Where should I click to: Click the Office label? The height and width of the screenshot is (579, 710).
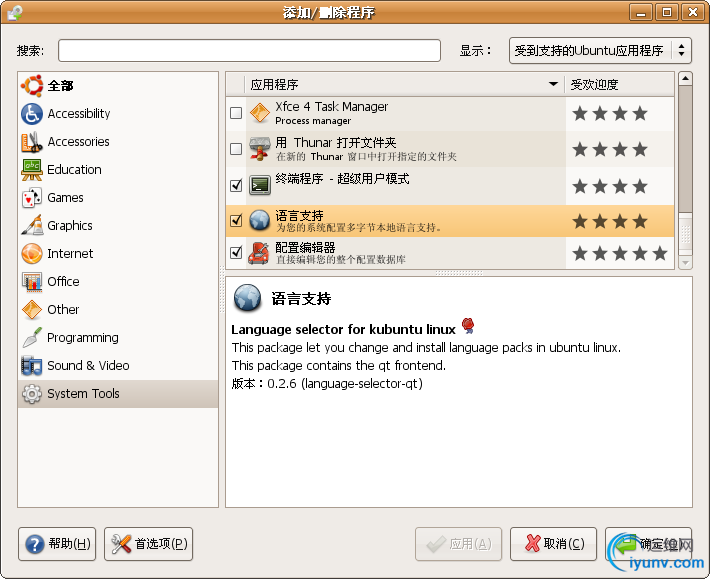point(63,282)
